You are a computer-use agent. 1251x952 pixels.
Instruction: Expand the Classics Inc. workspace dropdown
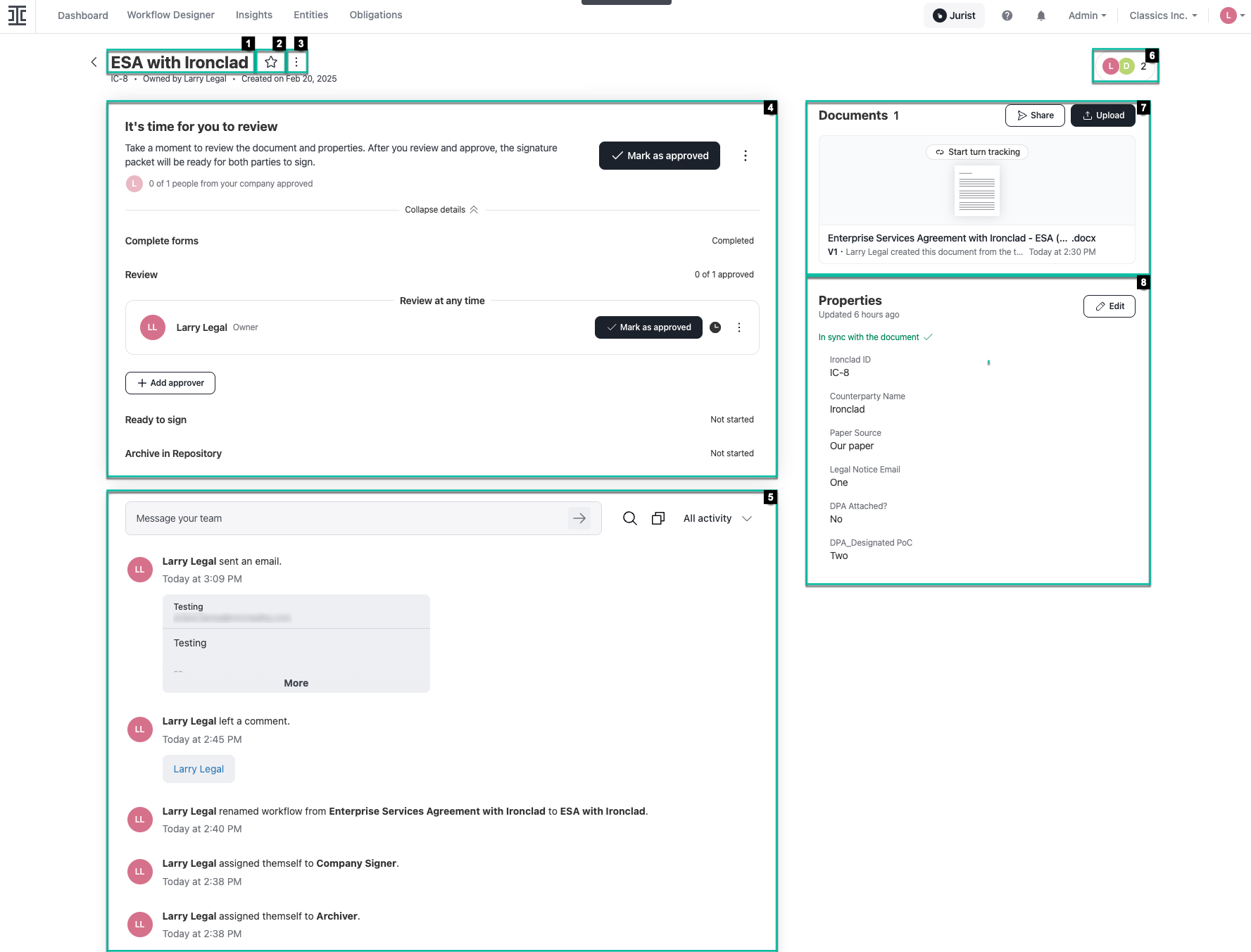tap(1162, 15)
